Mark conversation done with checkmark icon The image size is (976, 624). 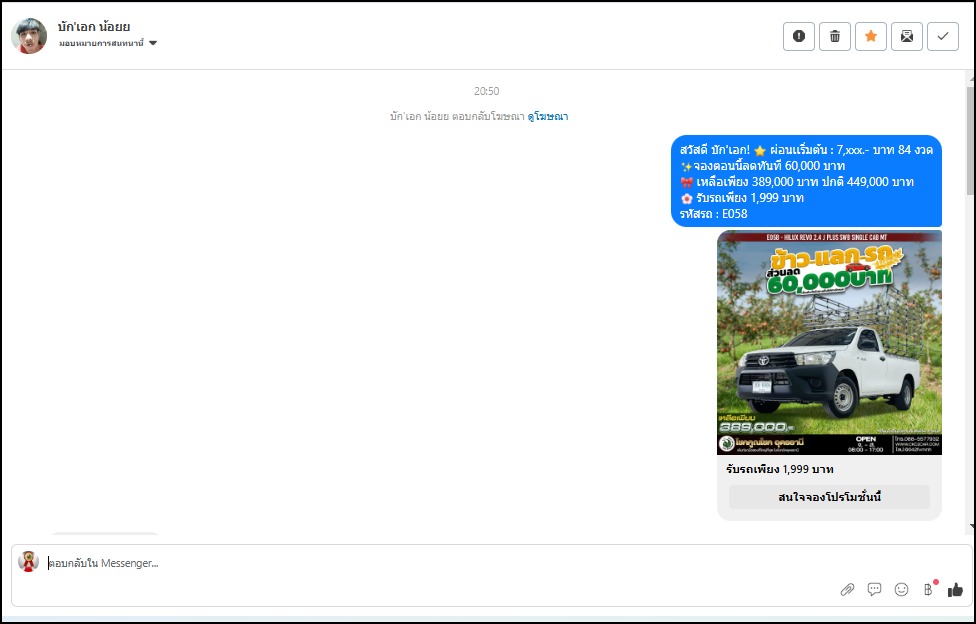click(x=943, y=36)
